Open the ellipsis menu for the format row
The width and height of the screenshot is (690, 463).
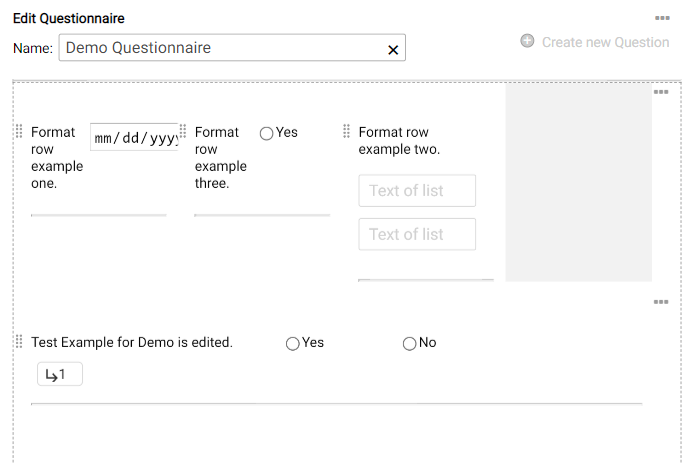(x=660, y=92)
